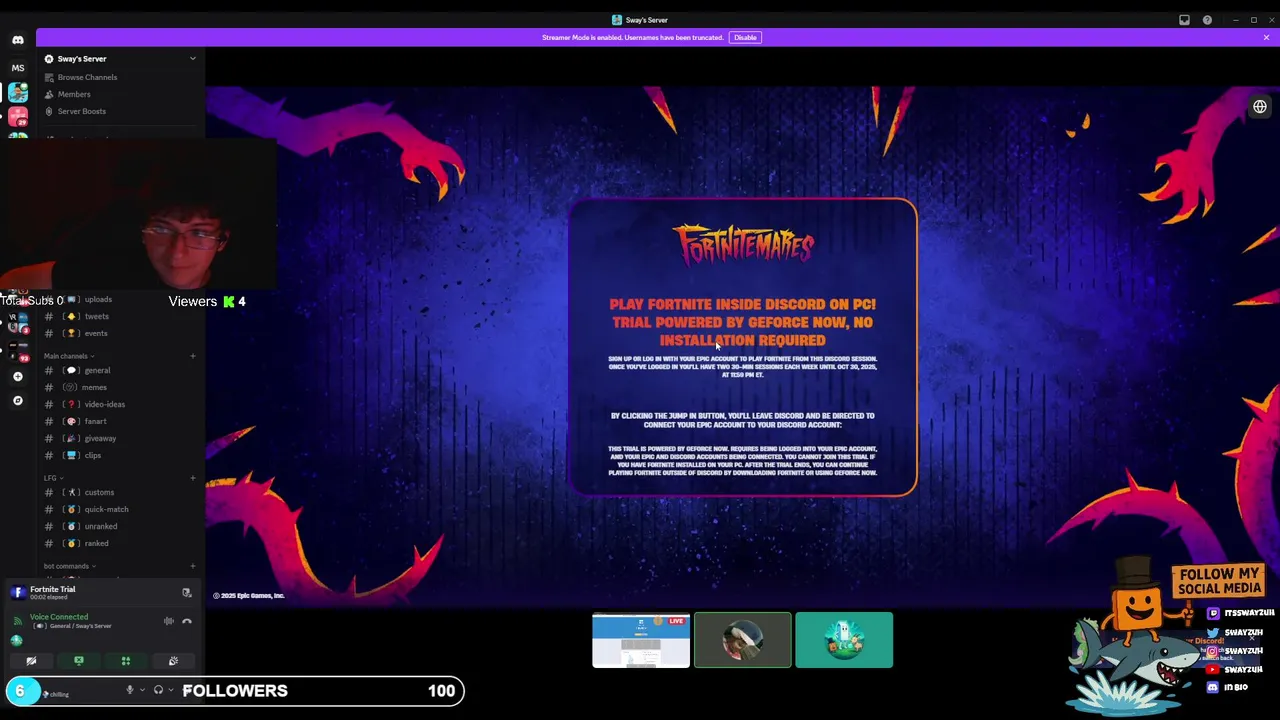Close the Streamer Mode banner
Viewport: 1280px width, 720px height.
point(1266,38)
